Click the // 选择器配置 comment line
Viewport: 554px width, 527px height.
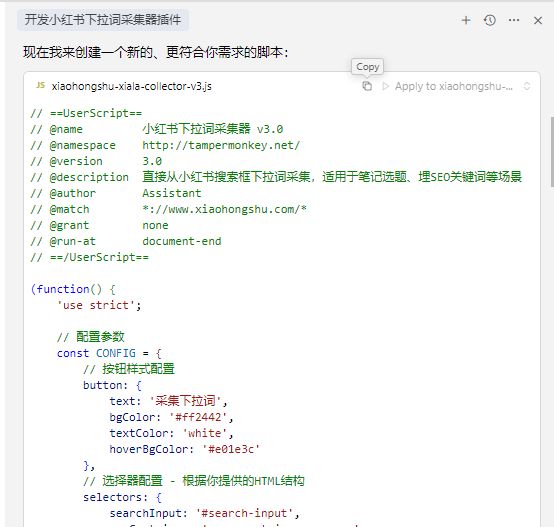[194, 481]
